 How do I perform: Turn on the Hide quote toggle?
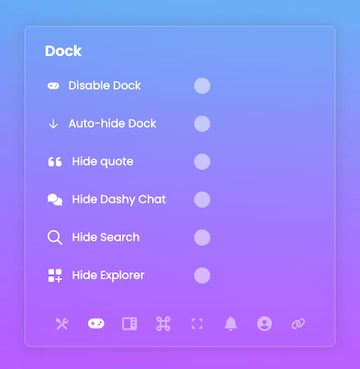202,162
